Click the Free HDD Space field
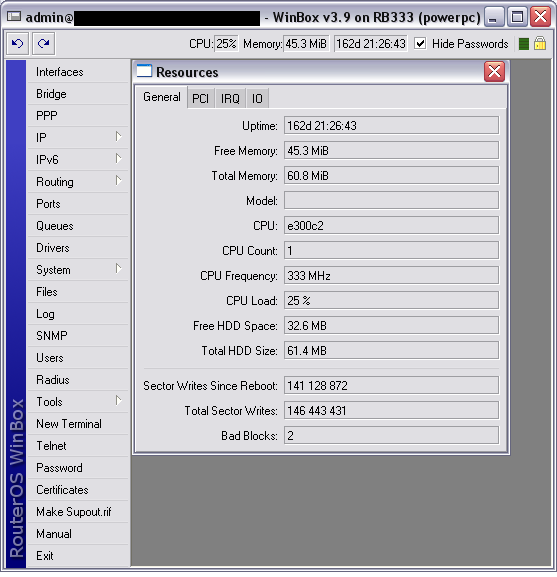The height and width of the screenshot is (577, 557). (x=391, y=326)
